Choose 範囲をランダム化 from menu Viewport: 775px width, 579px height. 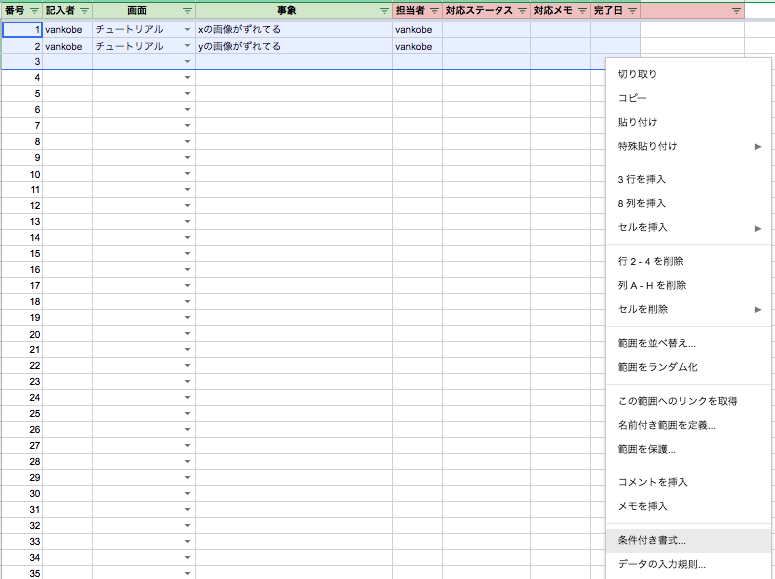point(688,367)
